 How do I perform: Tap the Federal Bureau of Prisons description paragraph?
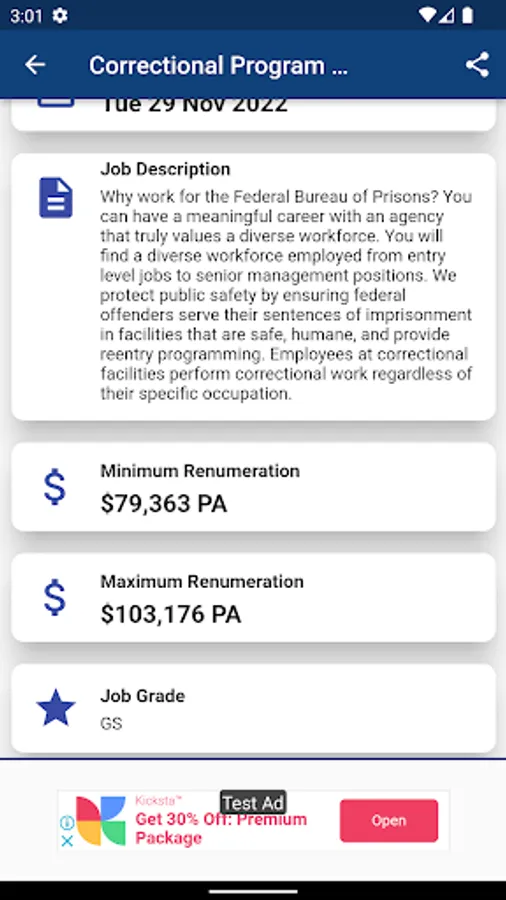coord(286,295)
